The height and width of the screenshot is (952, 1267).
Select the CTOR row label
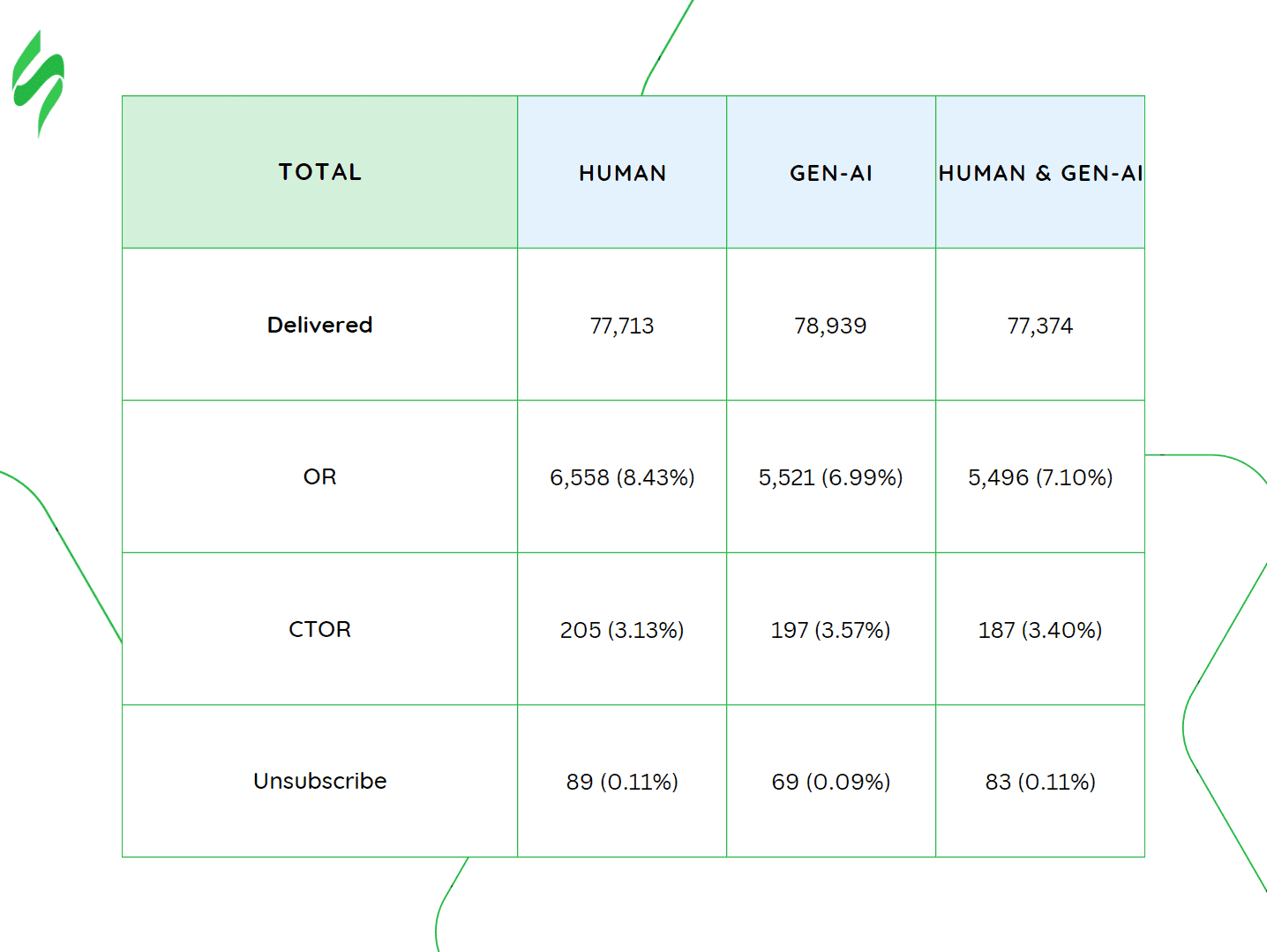coord(319,629)
